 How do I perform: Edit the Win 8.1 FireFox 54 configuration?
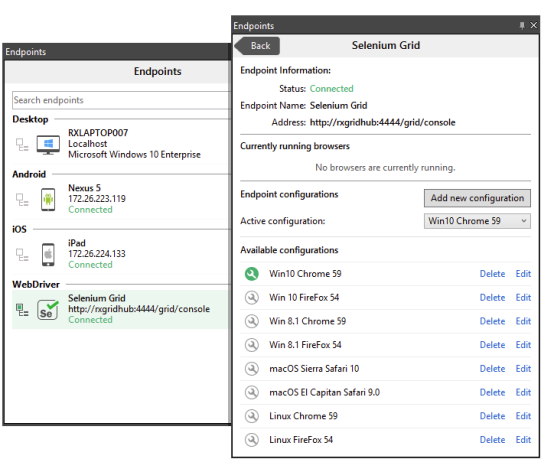(x=523, y=345)
